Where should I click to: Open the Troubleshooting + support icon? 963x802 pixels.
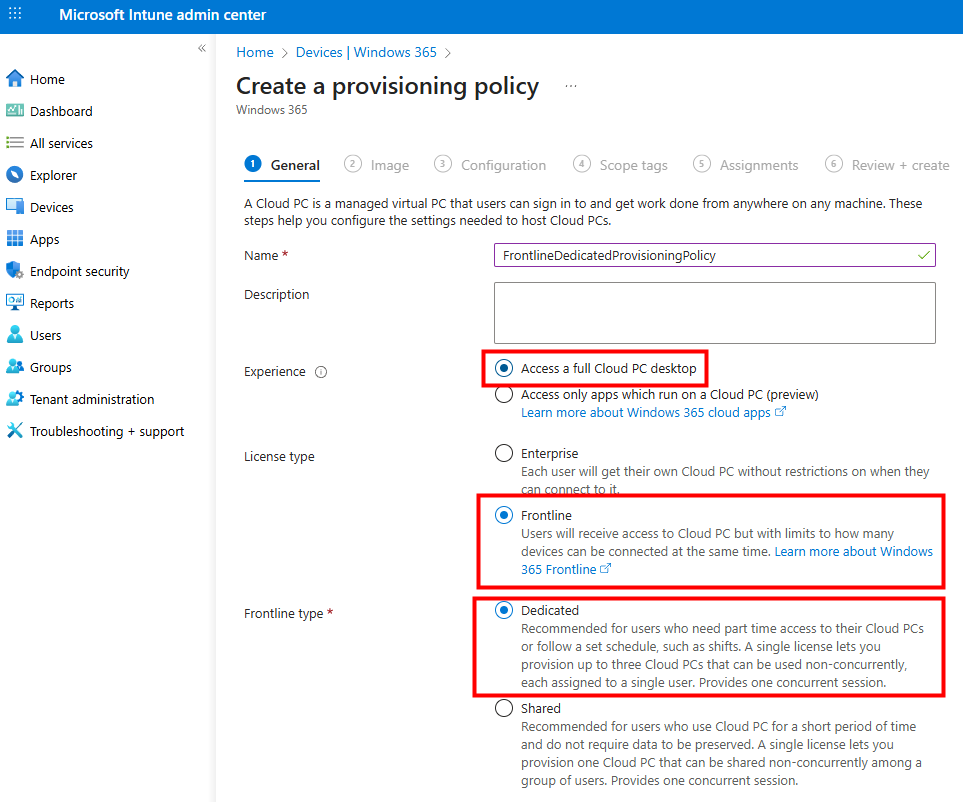pos(14,431)
